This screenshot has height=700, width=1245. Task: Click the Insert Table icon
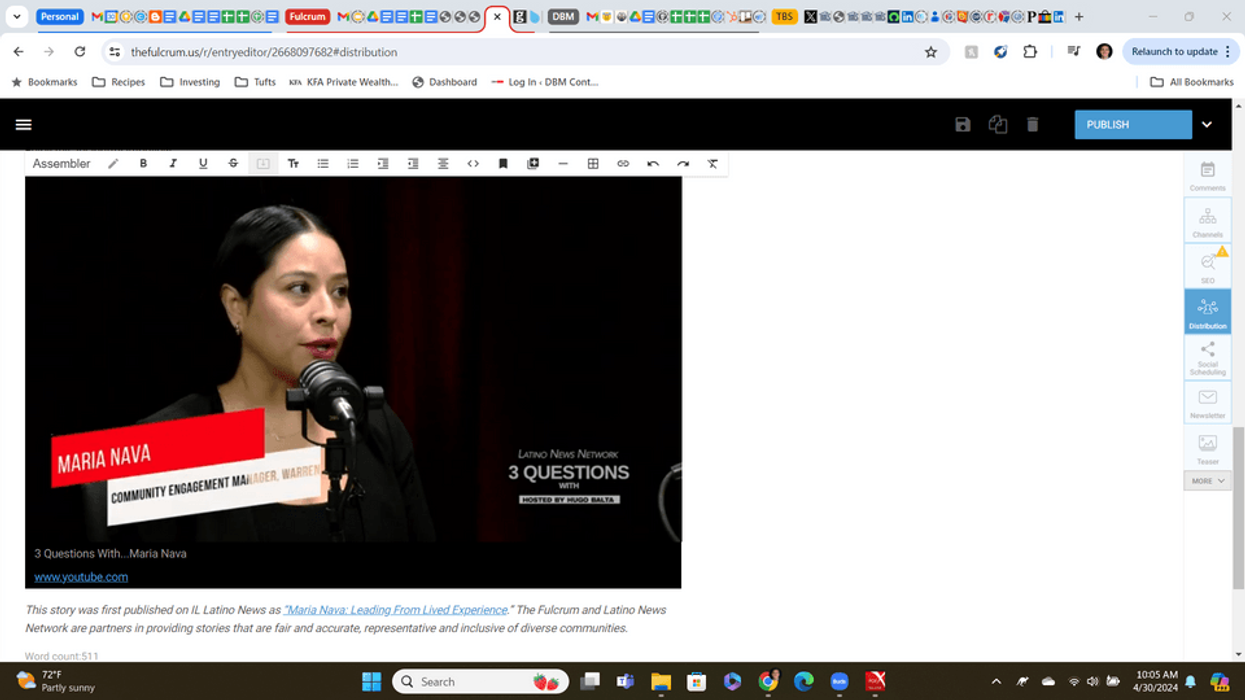[x=593, y=163]
